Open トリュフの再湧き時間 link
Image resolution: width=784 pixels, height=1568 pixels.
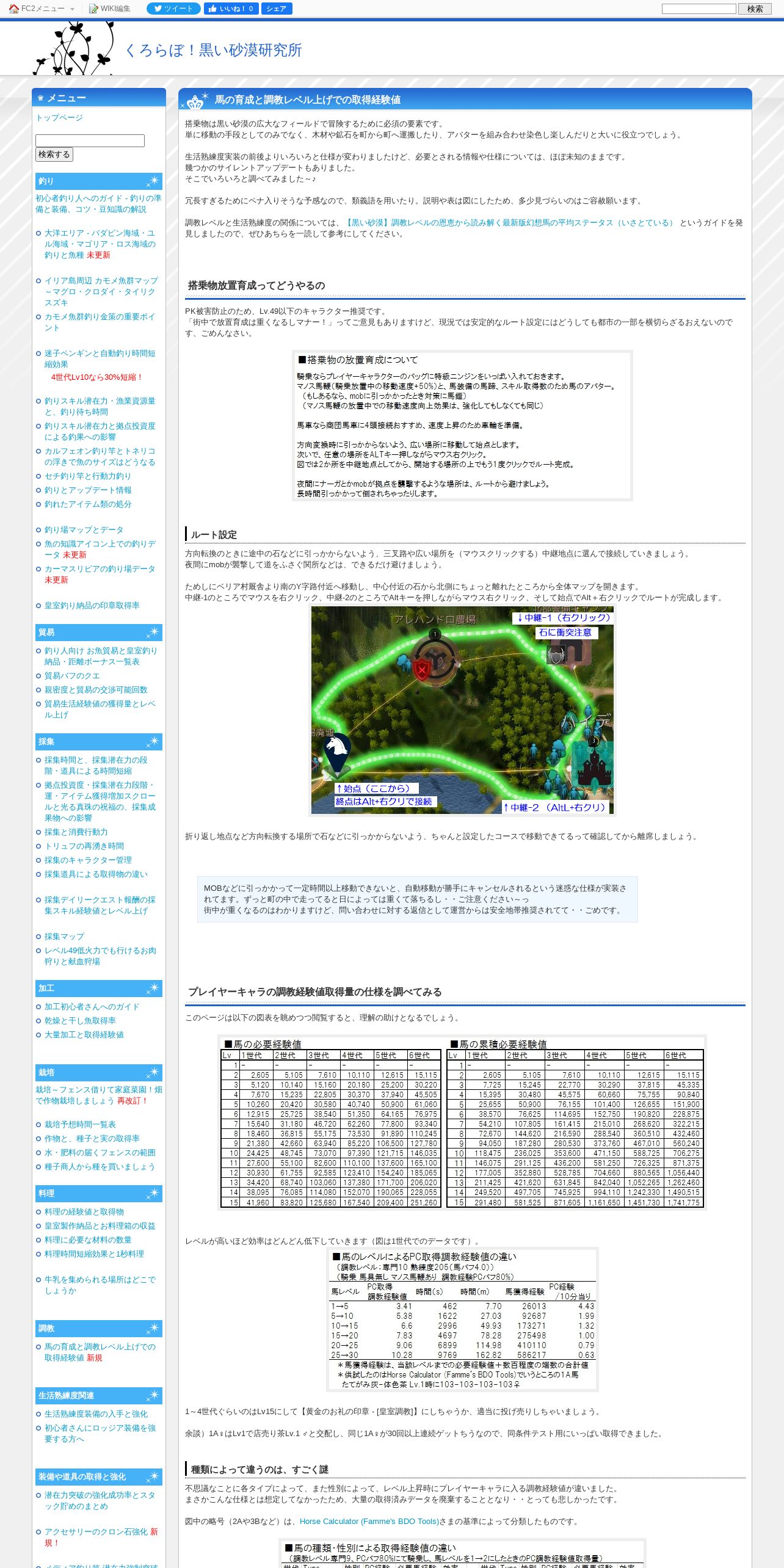point(84,846)
